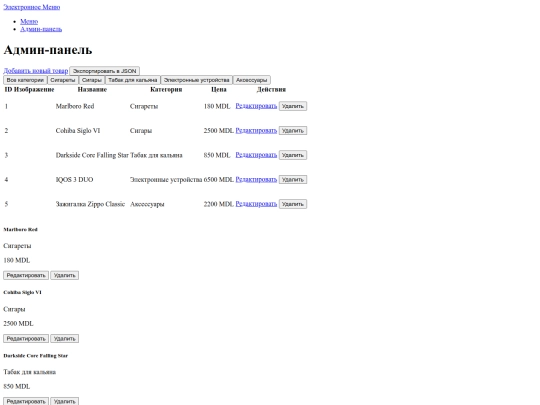540x405 pixels.
Task: Click the Darkside Core Falling Star card title
Action: click(x=35, y=355)
